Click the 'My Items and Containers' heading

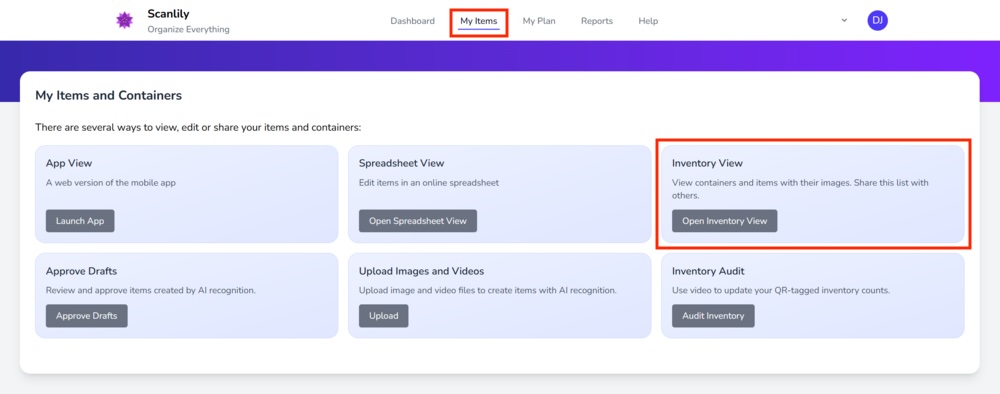[x=108, y=96]
